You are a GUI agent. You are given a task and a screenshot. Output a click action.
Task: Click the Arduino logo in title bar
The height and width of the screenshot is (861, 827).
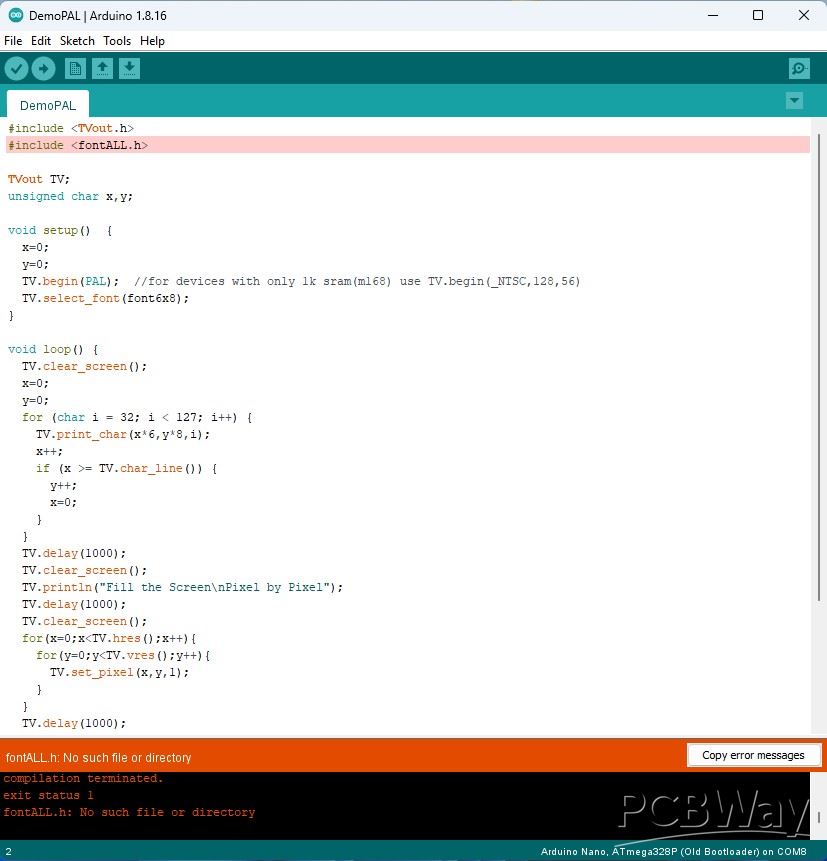pos(15,15)
